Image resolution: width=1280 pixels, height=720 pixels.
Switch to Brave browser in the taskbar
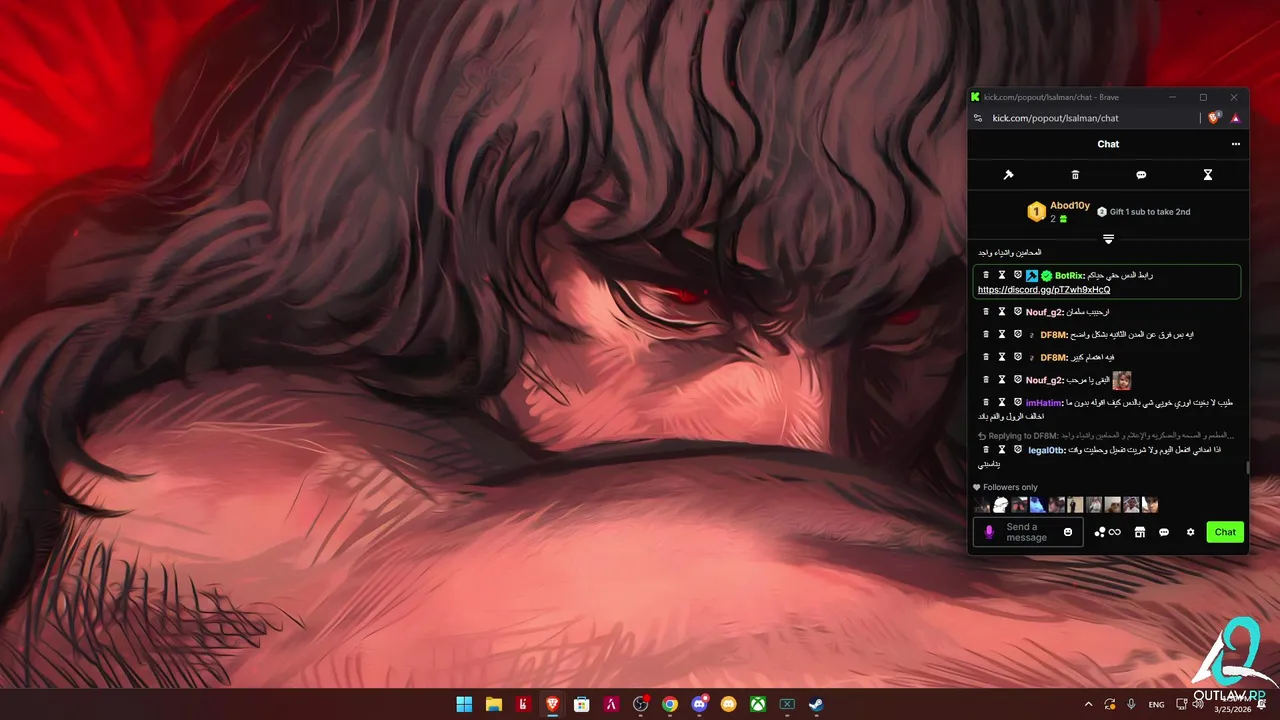[x=553, y=704]
